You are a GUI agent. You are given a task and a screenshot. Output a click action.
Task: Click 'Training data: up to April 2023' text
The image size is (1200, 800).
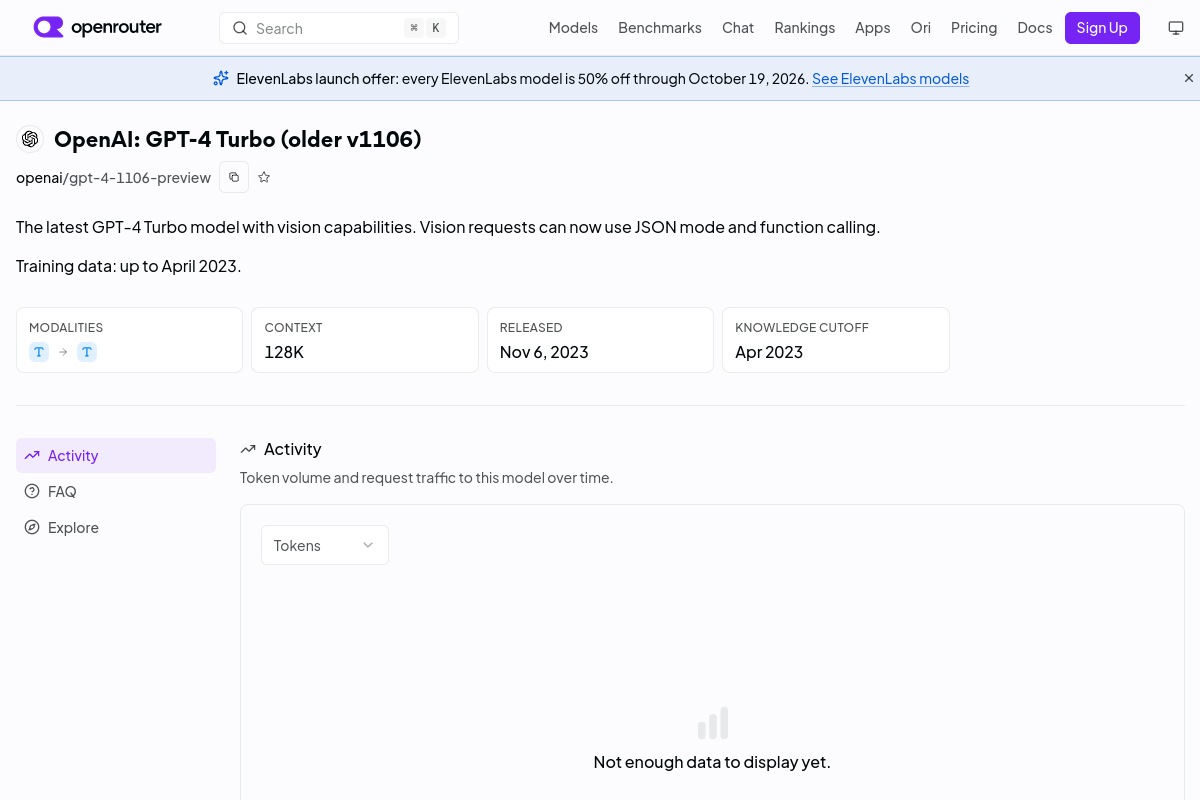pos(129,266)
